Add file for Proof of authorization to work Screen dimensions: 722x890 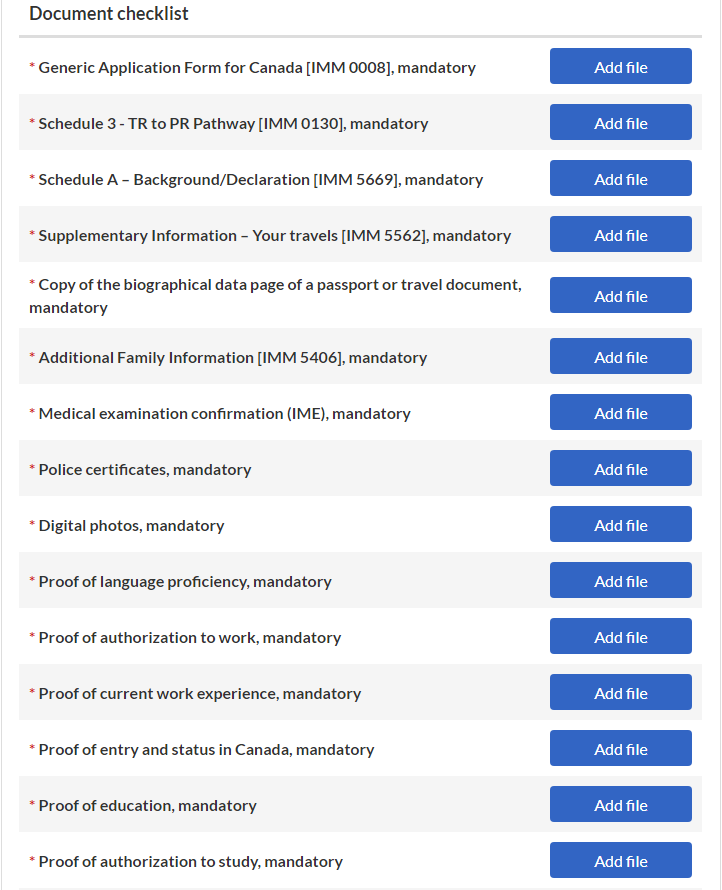click(620, 637)
